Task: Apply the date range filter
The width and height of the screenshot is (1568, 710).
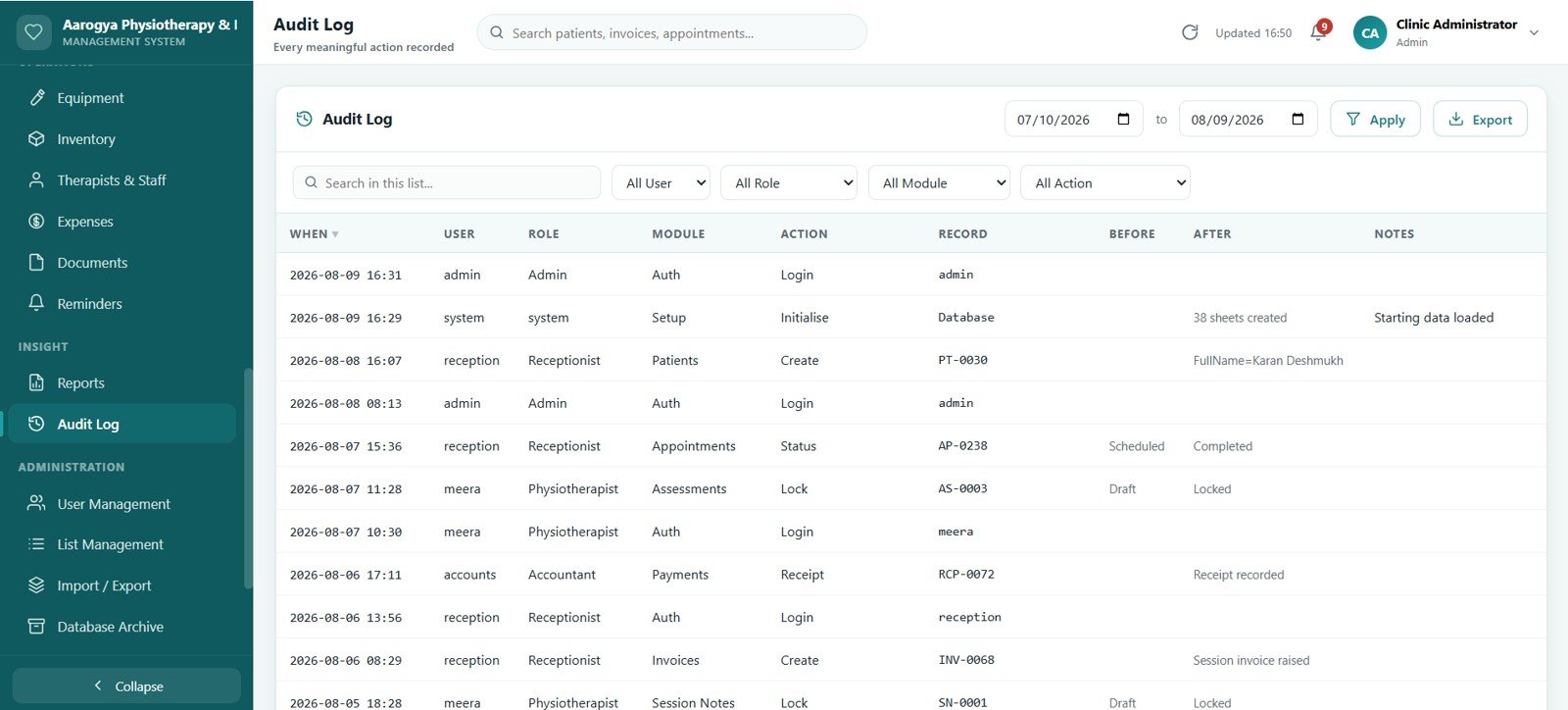Action: click(x=1375, y=119)
